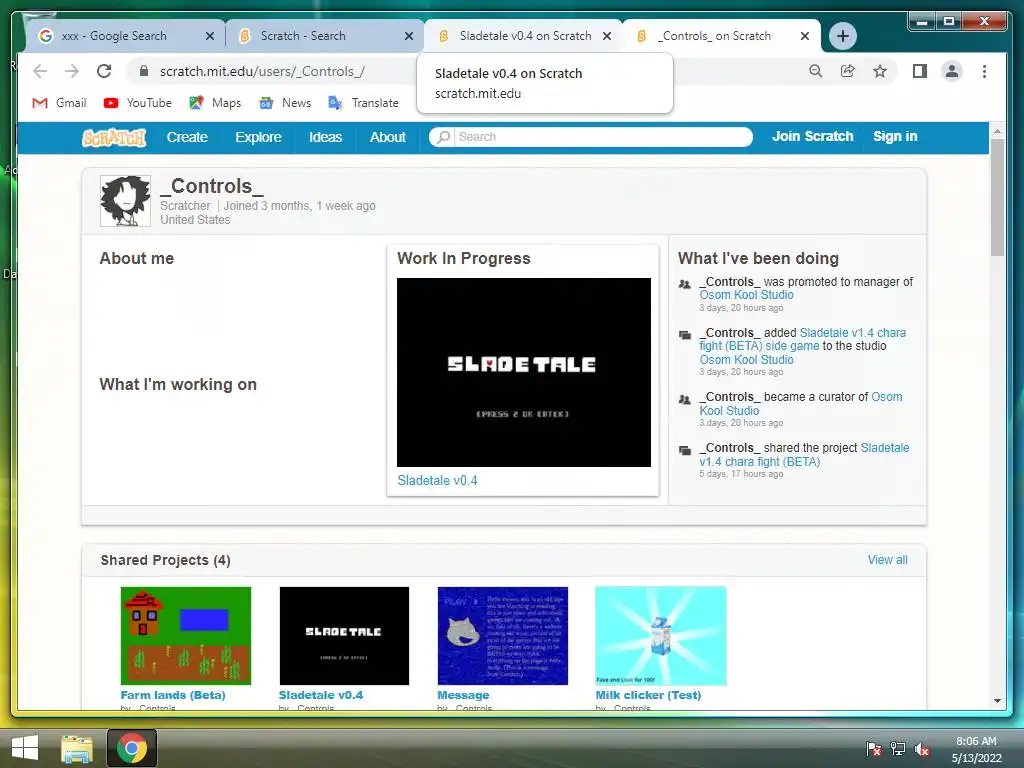Open the About menu item
Image resolution: width=1024 pixels, height=768 pixels.
[388, 137]
